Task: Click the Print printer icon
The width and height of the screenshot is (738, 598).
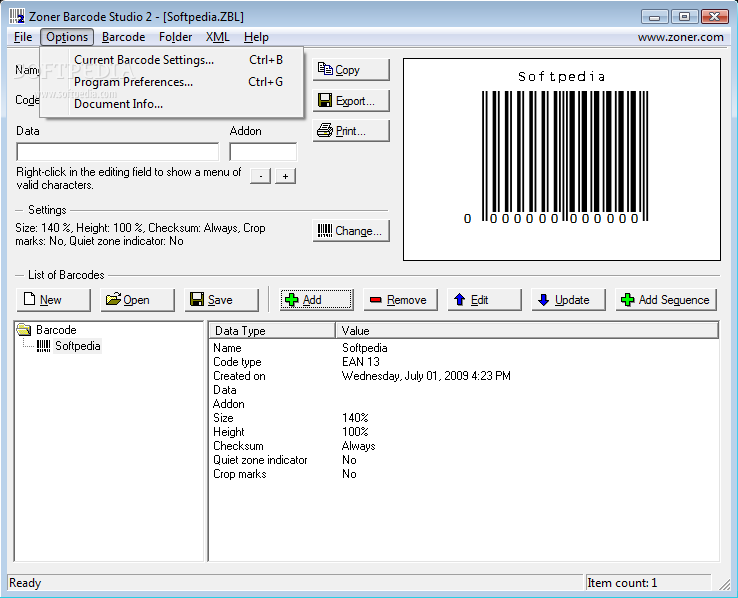Action: 325,130
